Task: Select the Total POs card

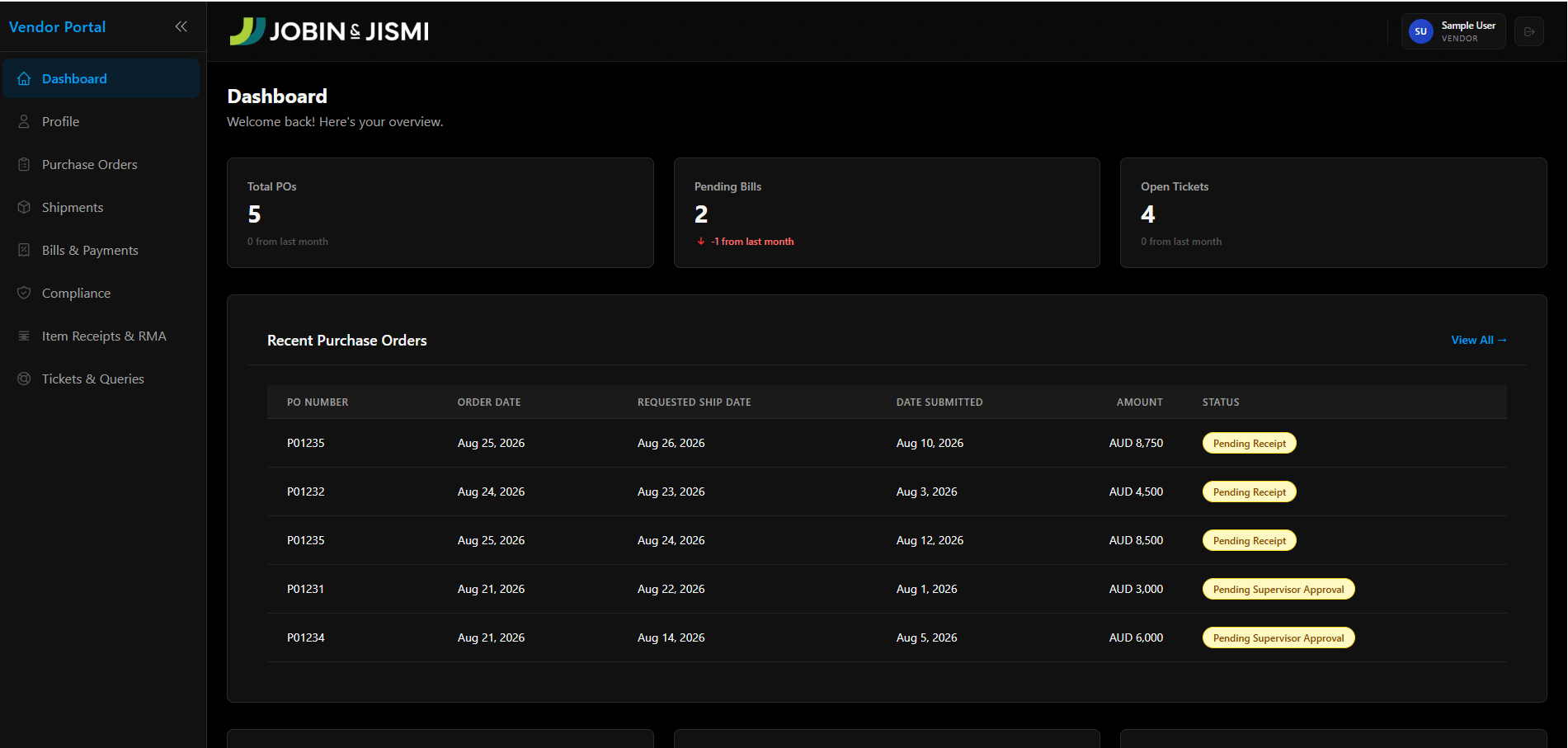Action: click(x=440, y=213)
